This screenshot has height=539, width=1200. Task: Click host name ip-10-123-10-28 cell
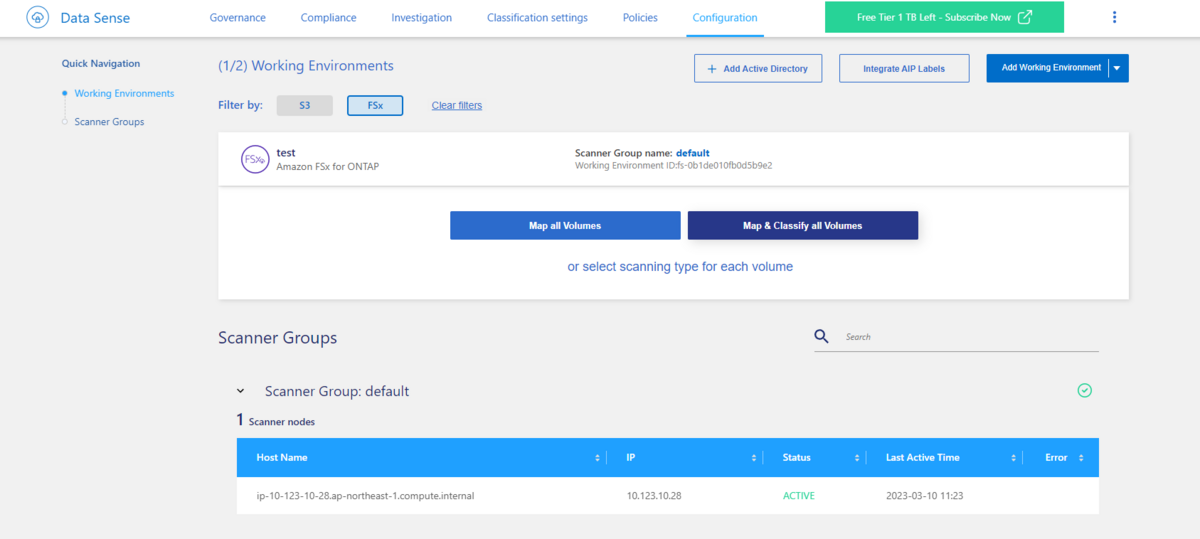365,496
